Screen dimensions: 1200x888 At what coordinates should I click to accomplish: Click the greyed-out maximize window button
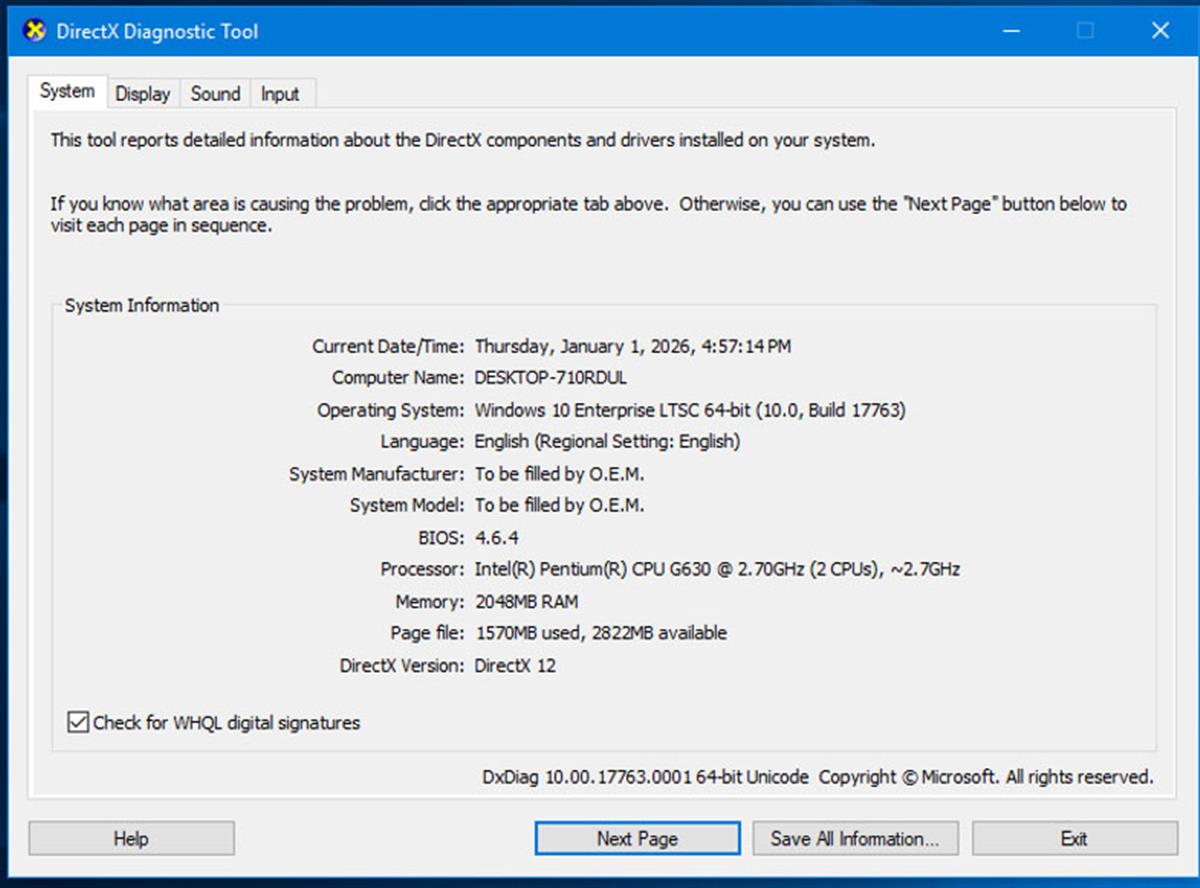pos(1085,31)
